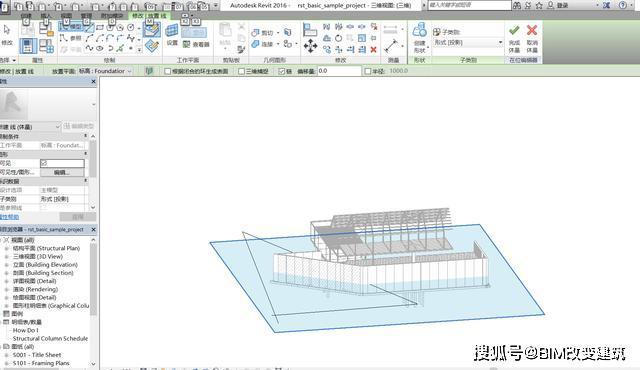Viewport: 640px width, 370px height.
Task: Collapse the 限制条件 properties section
Action: (85, 136)
